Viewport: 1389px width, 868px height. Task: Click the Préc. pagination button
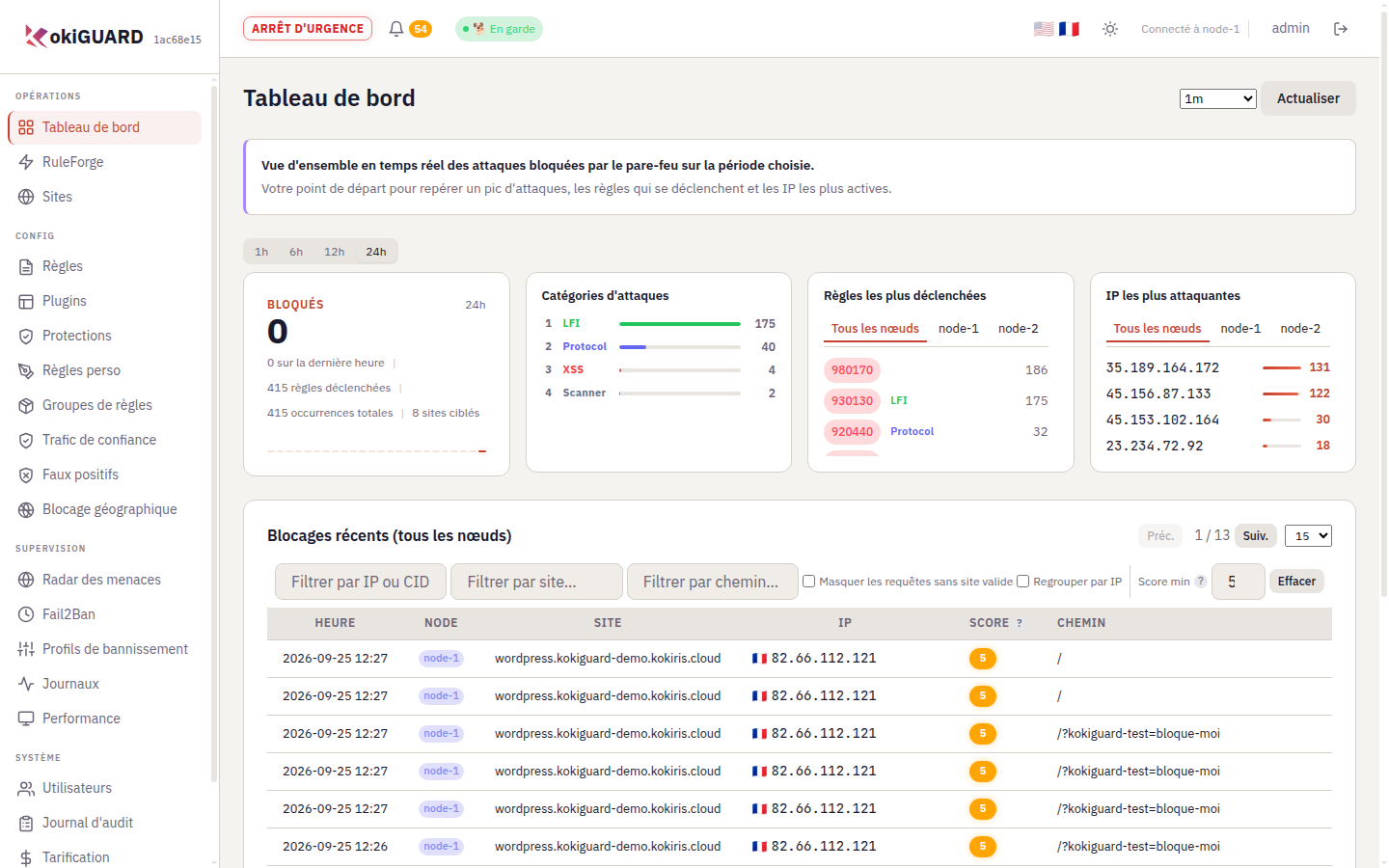[1161, 535]
